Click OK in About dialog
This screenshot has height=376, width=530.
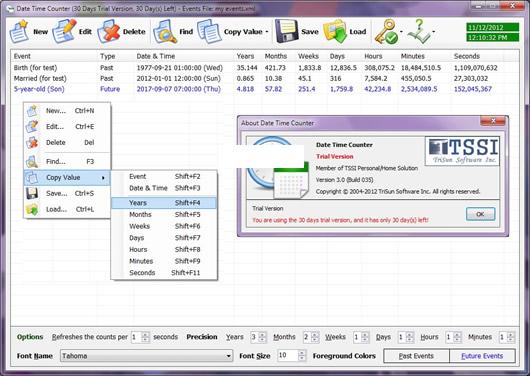[480, 214]
